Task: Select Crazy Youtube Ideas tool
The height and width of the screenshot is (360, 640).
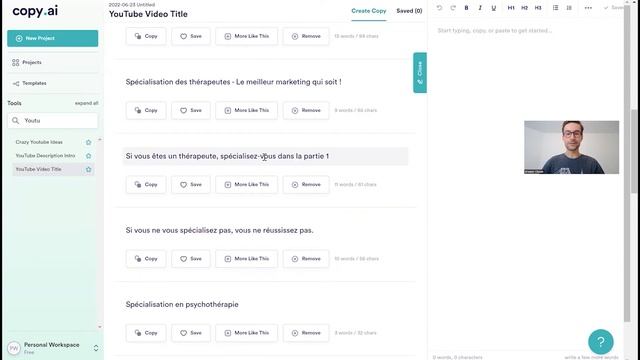Action: tap(39, 142)
